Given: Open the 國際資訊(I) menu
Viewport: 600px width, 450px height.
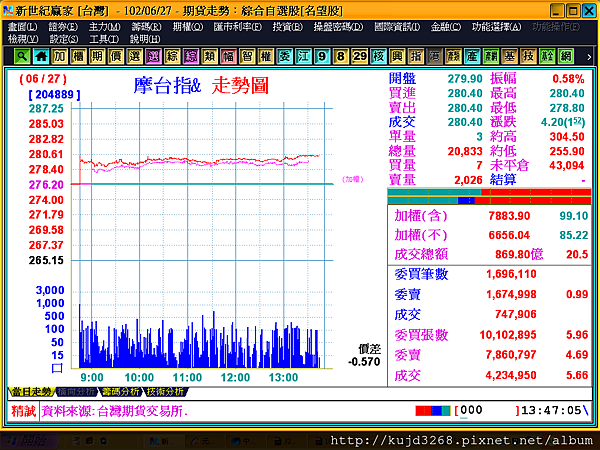Looking at the screenshot, I should click(397, 27).
